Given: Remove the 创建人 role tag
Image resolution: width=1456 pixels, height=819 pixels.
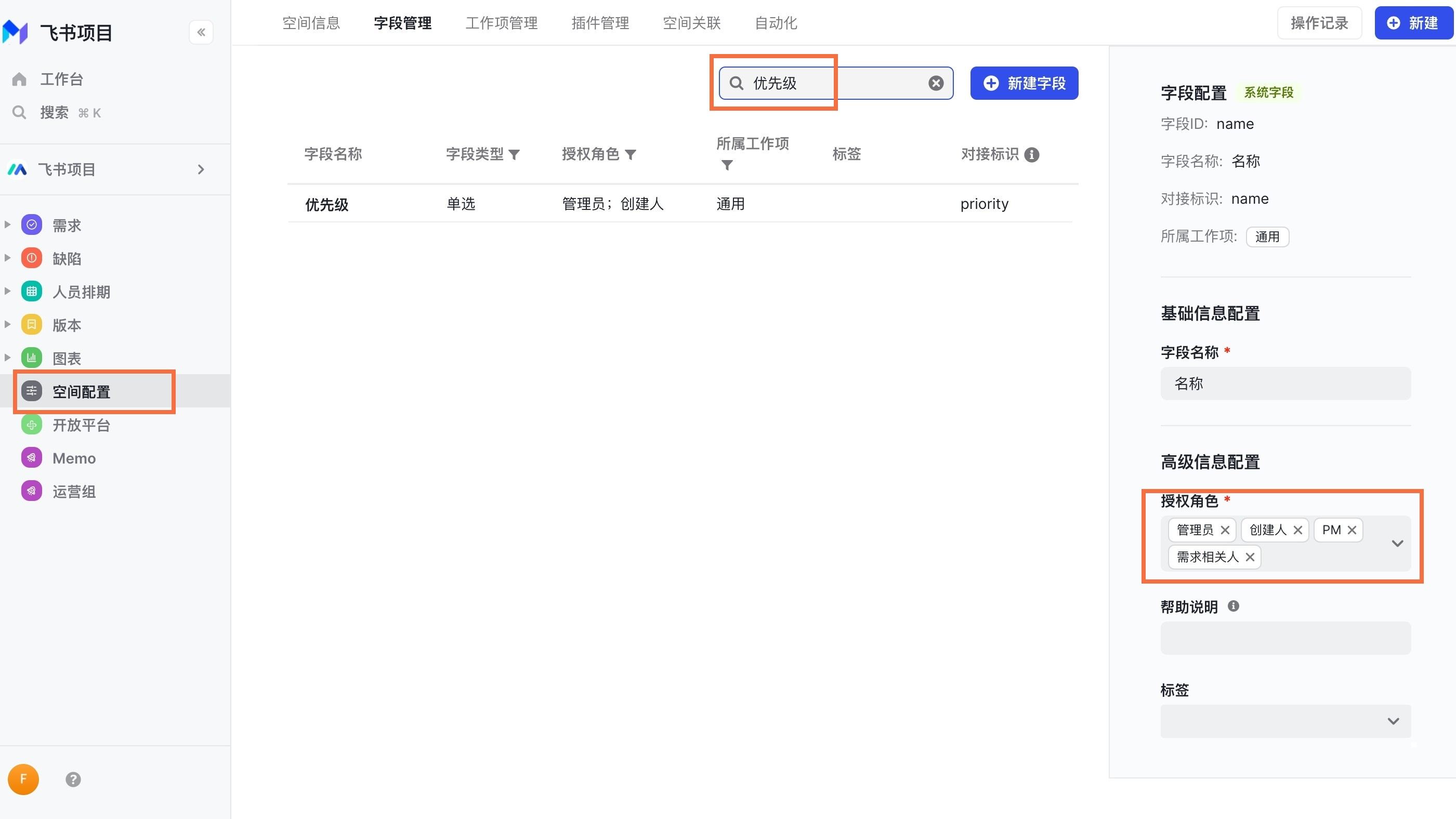Looking at the screenshot, I should click(1298, 530).
